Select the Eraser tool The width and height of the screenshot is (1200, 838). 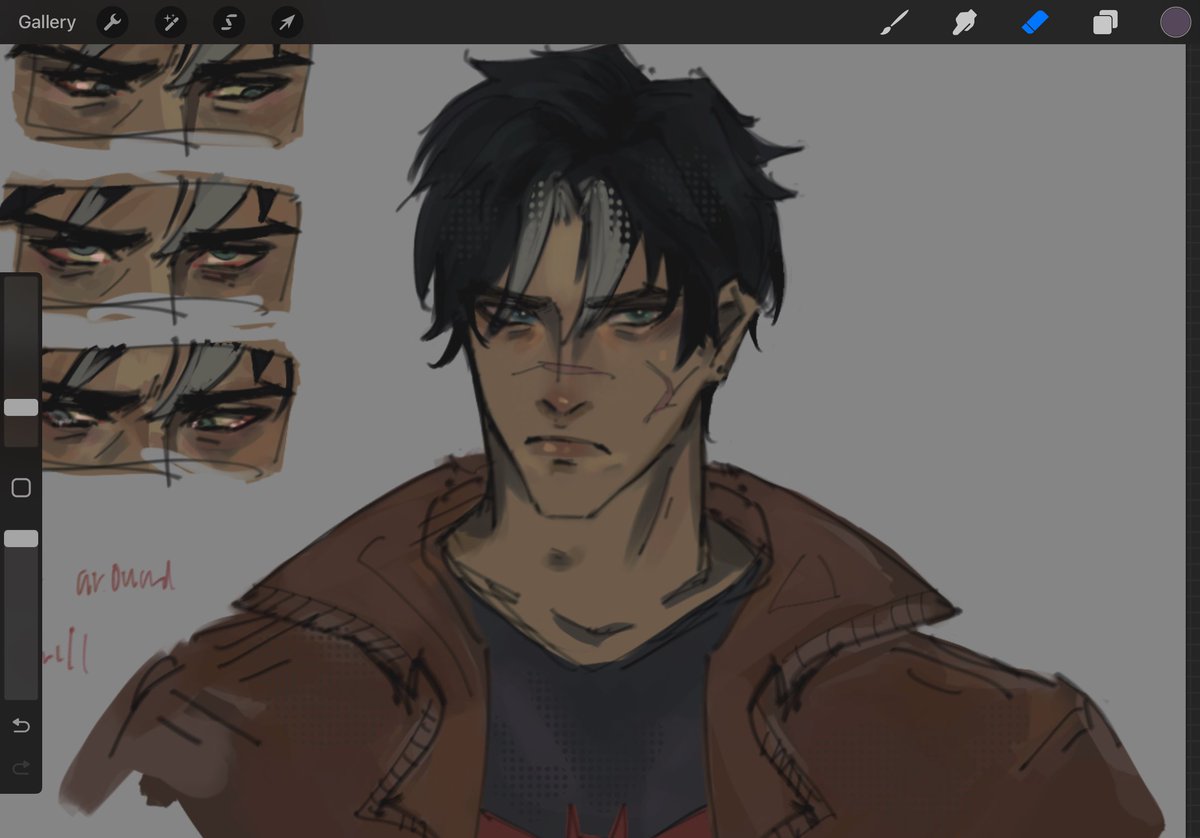(x=1035, y=22)
